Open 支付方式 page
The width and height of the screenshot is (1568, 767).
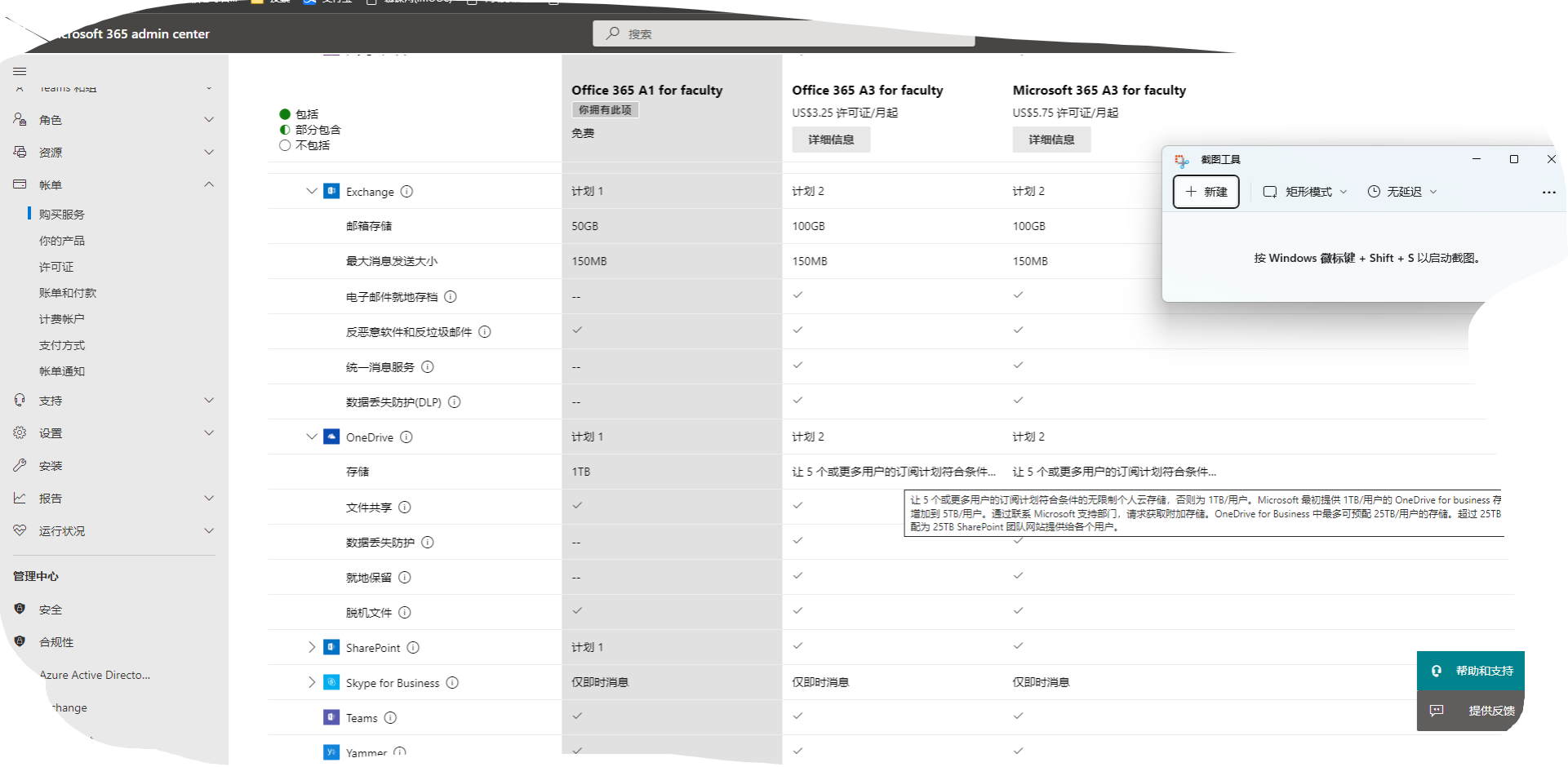point(62,345)
